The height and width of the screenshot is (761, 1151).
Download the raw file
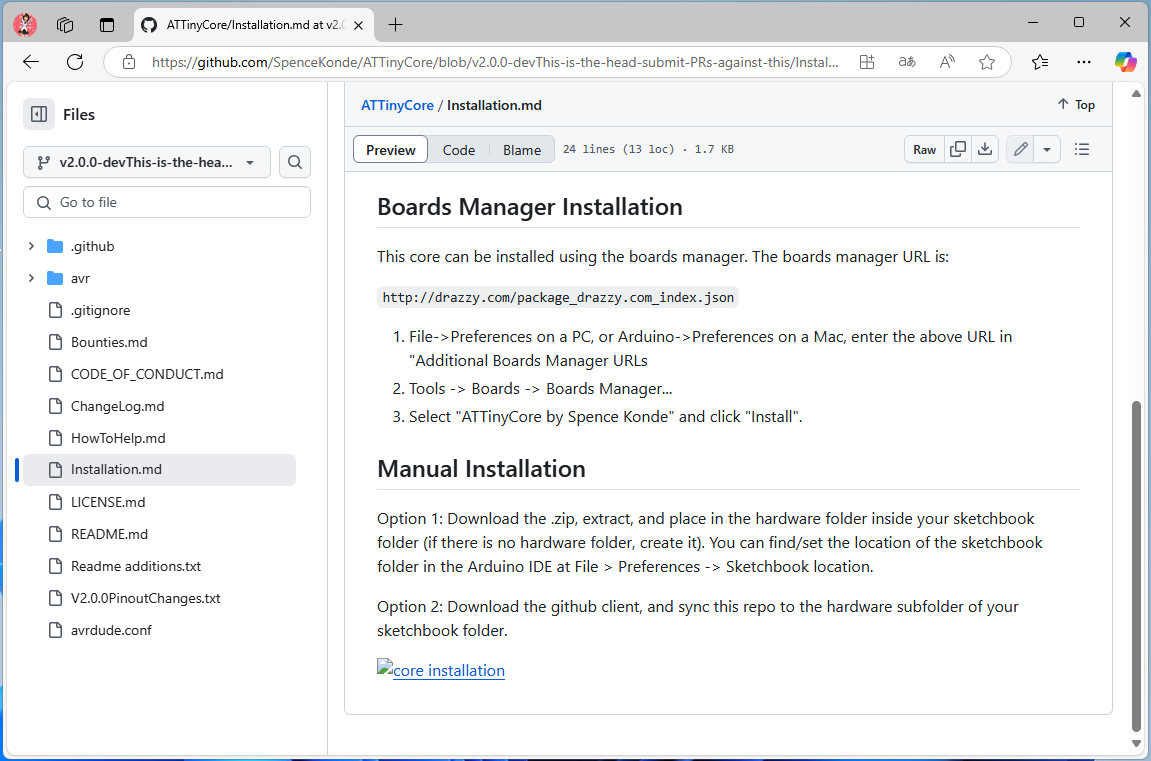coord(985,150)
